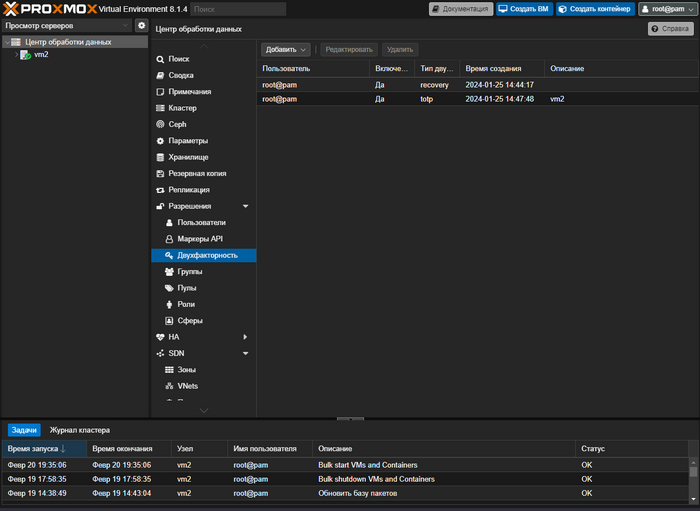Collapse the Разрешения permissions section

(245, 206)
